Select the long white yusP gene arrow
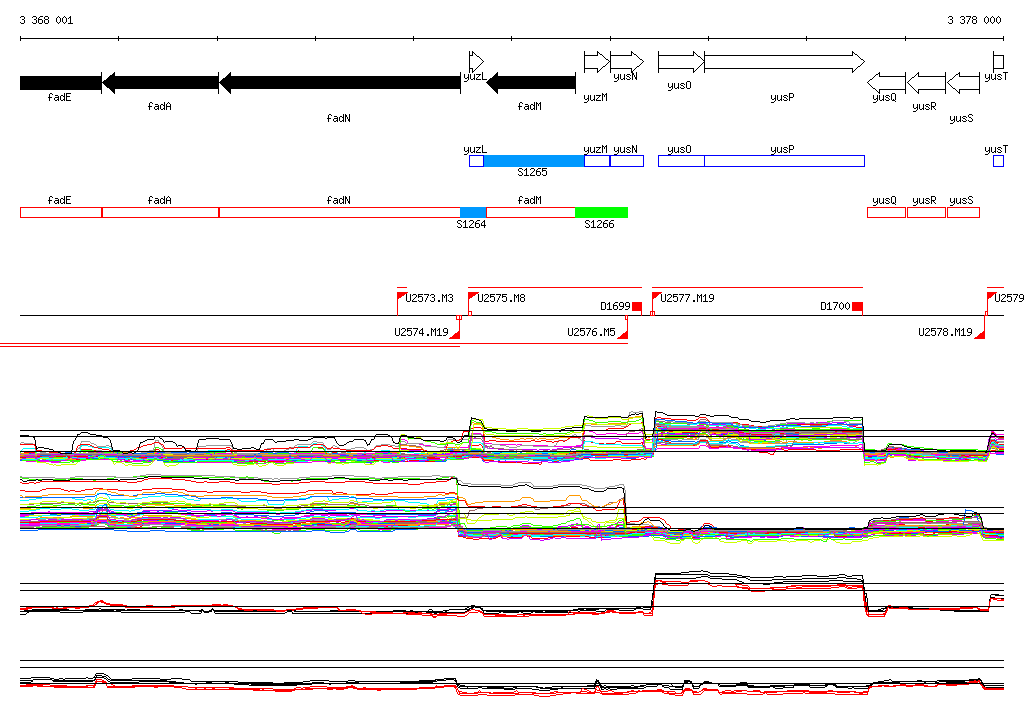This screenshot has height=714, width=1024. [x=784, y=62]
